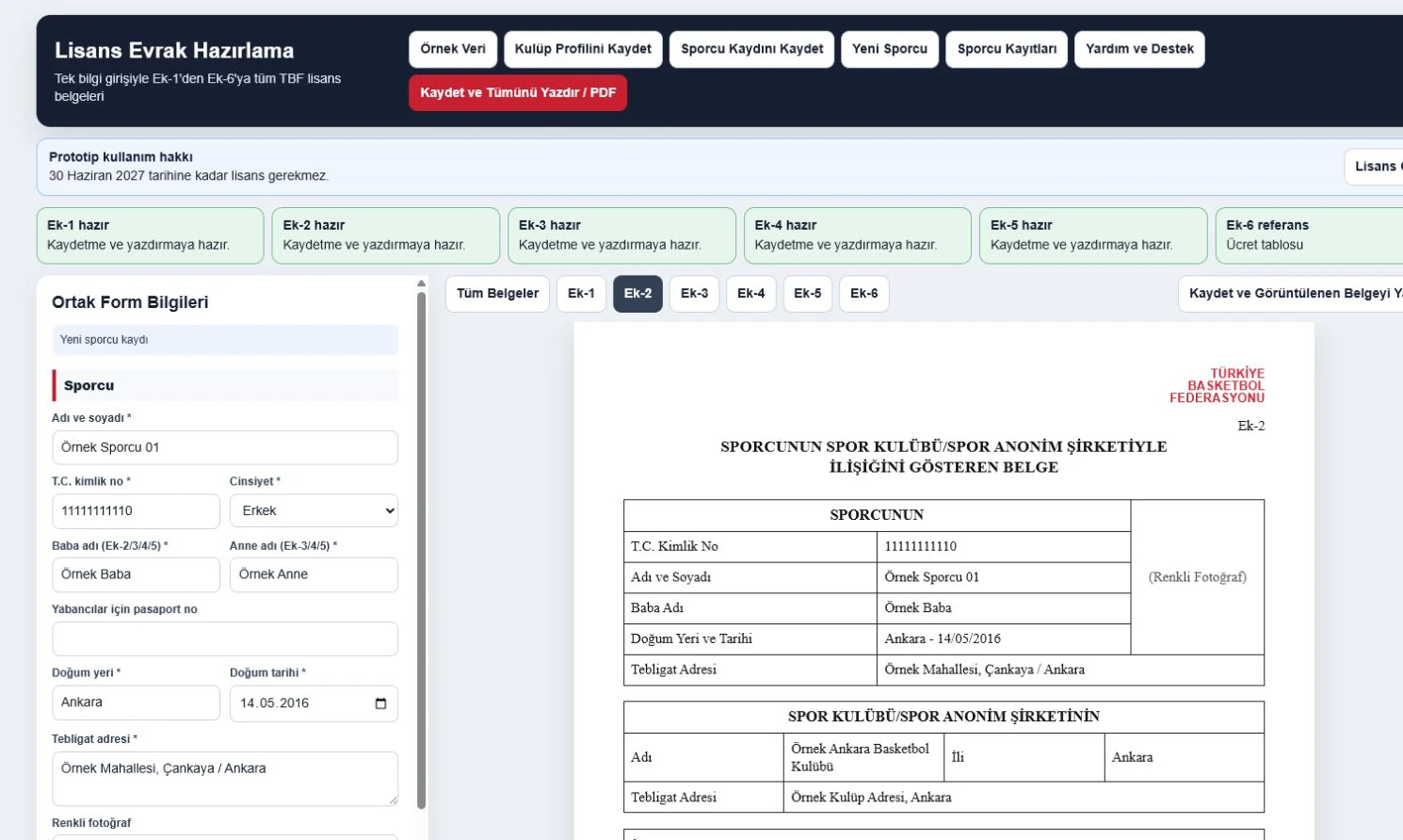
Task: Save athlete record with Sporcu Kaydını Kaydet
Action: [x=751, y=49]
